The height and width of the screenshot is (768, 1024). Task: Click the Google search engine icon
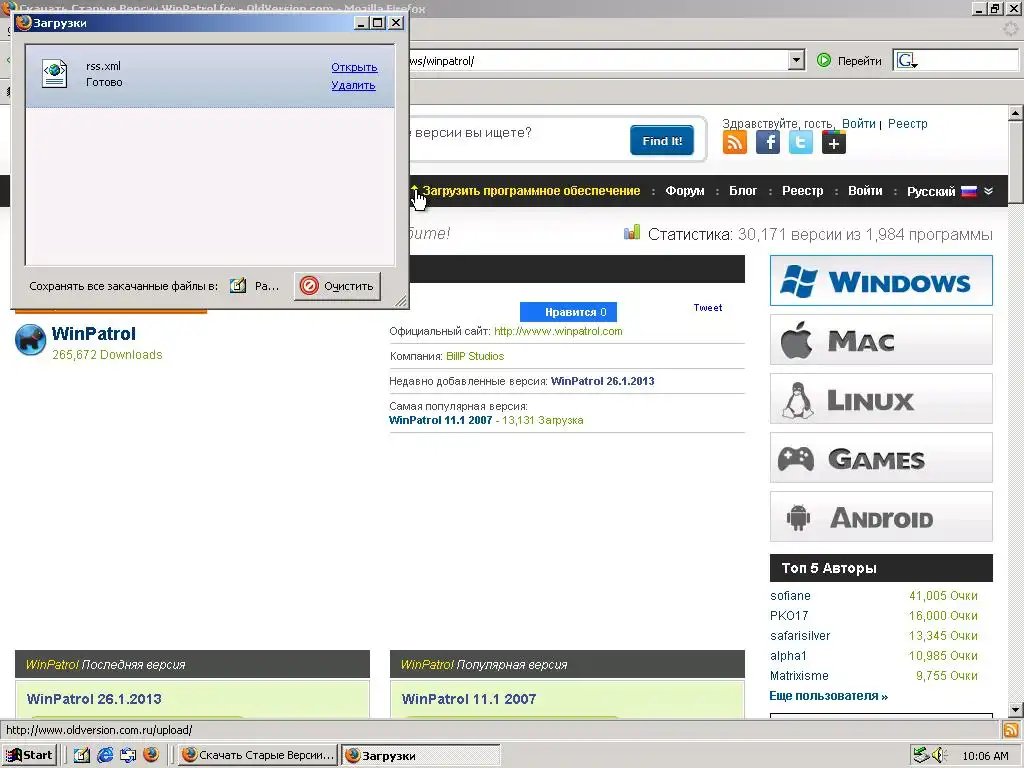[906, 61]
